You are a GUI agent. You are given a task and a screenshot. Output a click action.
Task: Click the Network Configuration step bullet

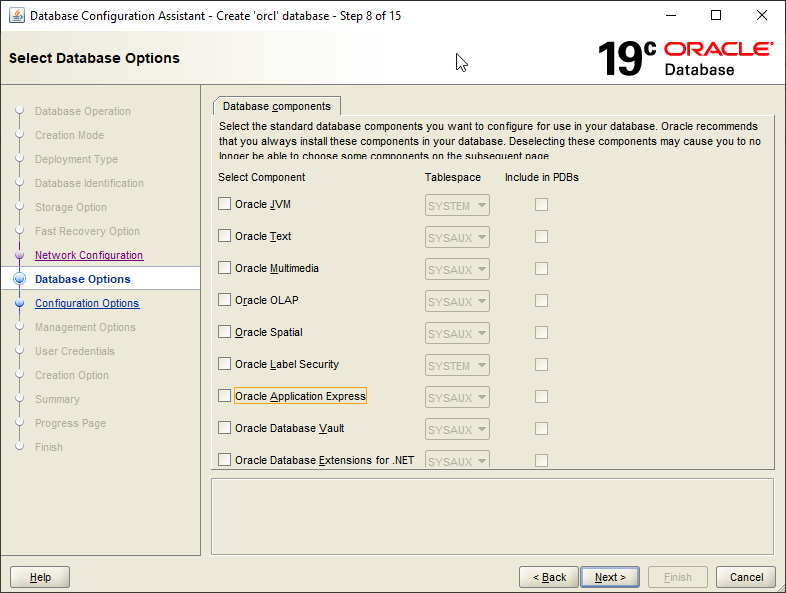coord(19,255)
